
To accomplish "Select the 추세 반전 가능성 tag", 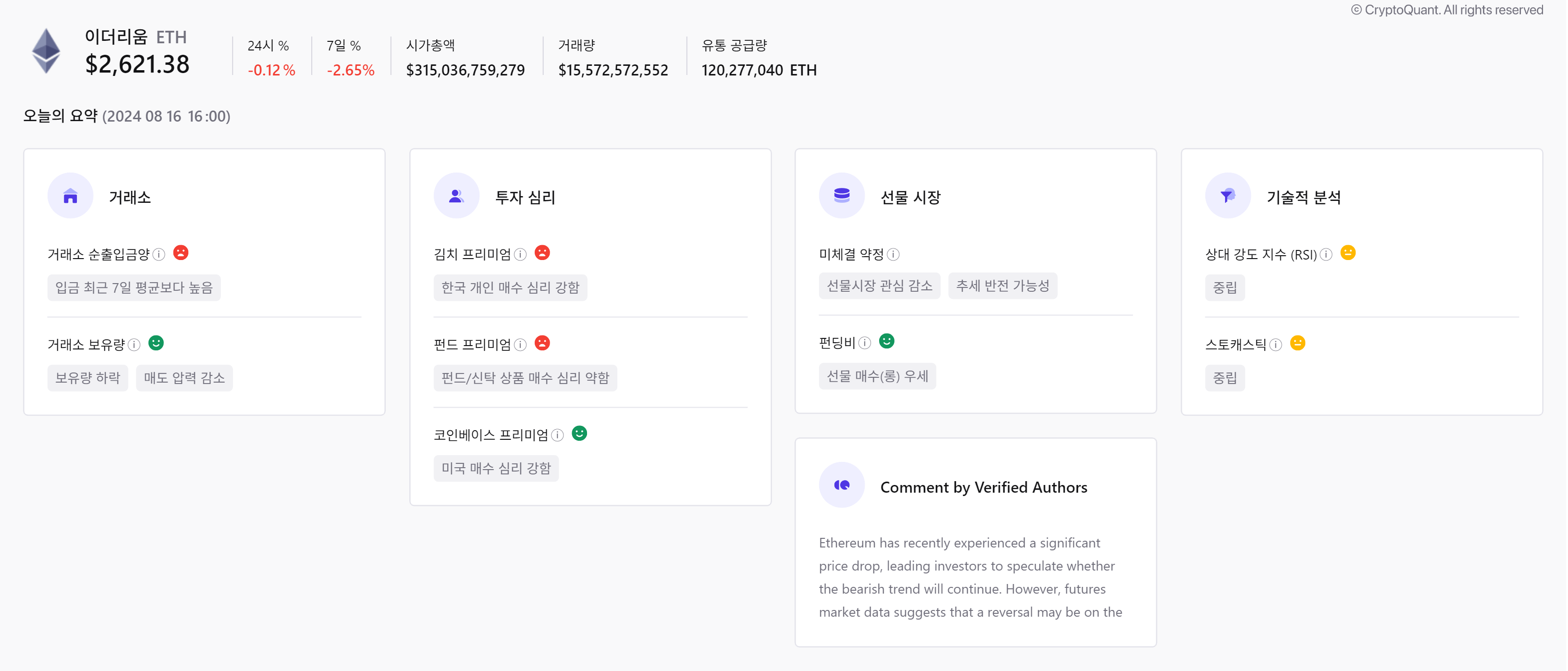I will tap(1003, 286).
